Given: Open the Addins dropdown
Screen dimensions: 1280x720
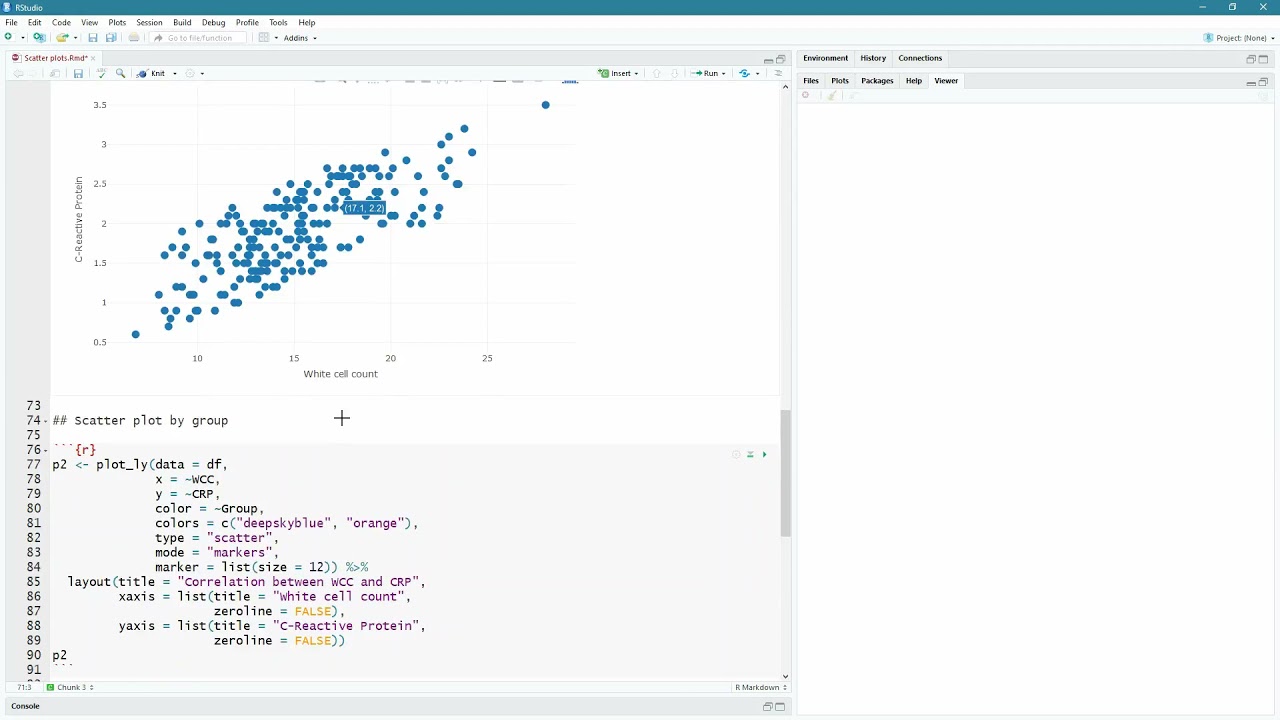Looking at the screenshot, I should point(300,38).
